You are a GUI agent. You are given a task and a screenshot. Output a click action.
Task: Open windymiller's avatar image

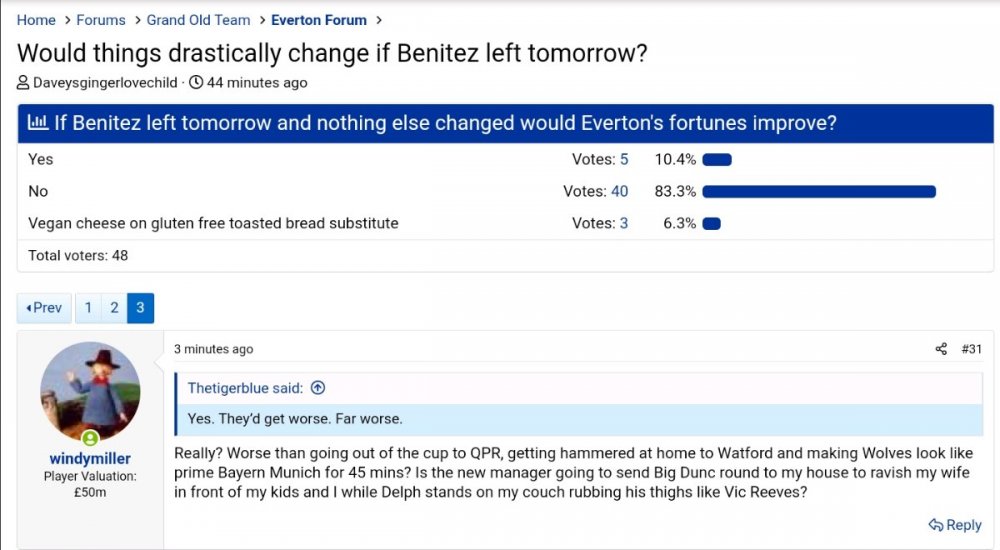click(x=90, y=391)
